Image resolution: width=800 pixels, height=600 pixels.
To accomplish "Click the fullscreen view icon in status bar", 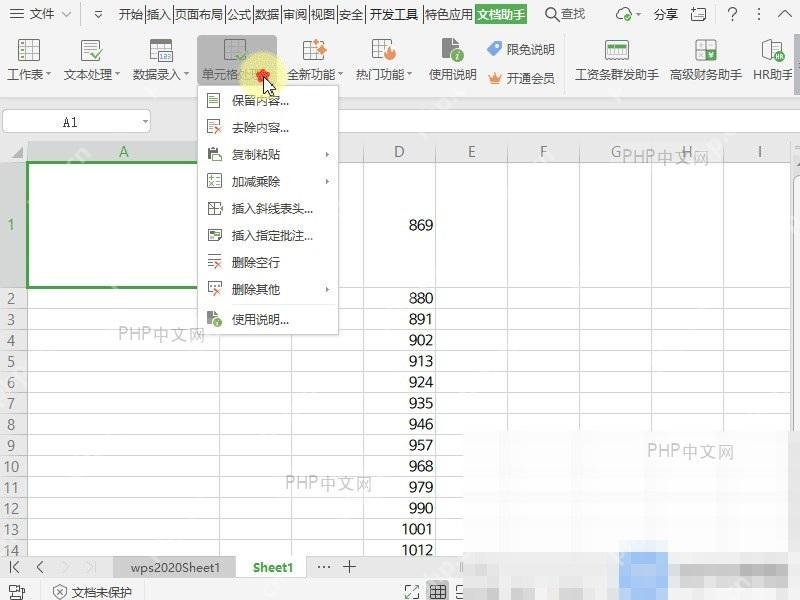I will [412, 592].
